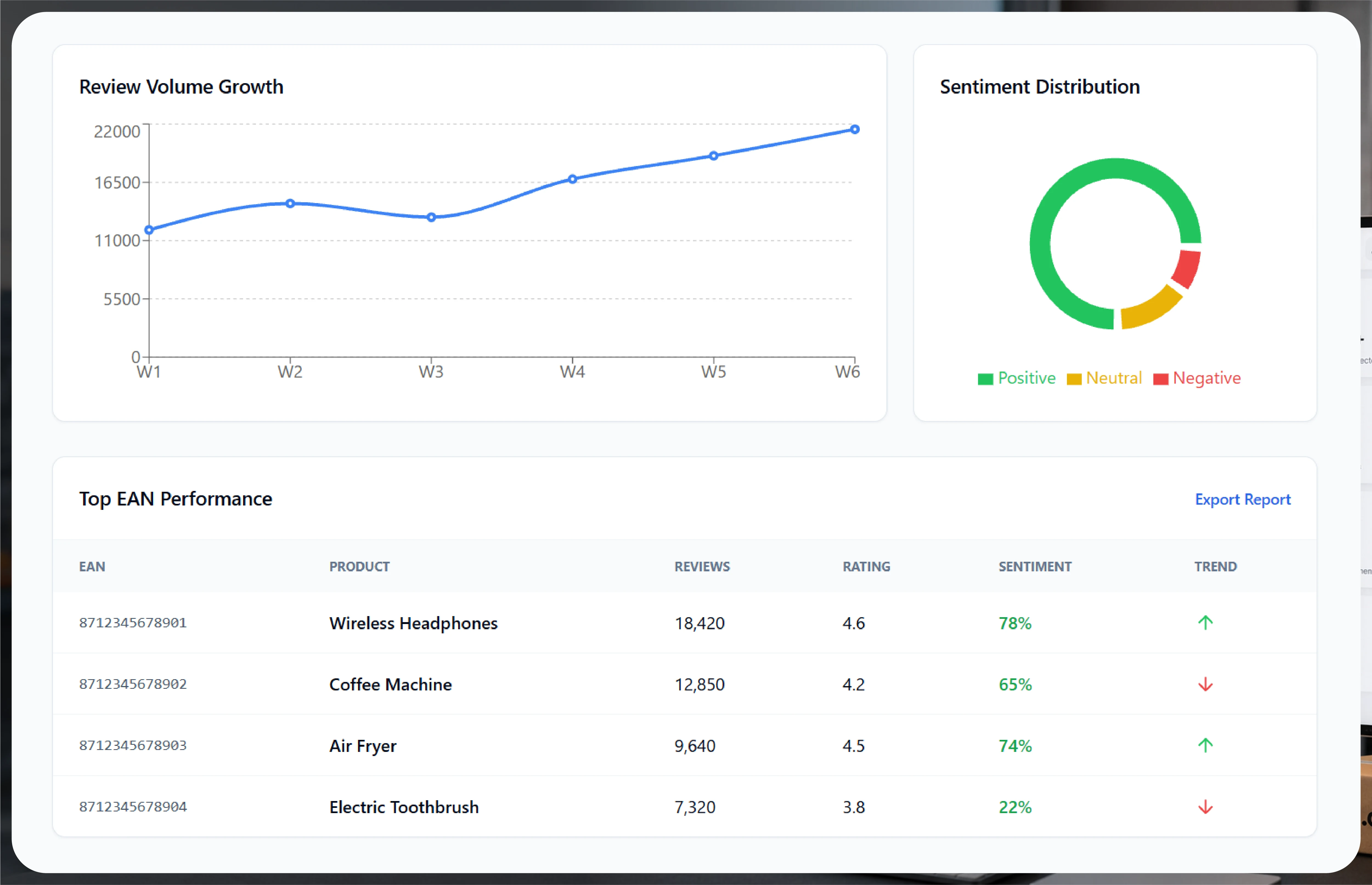Sort by the RATING column header
This screenshot has width=1372, height=885.
[866, 567]
